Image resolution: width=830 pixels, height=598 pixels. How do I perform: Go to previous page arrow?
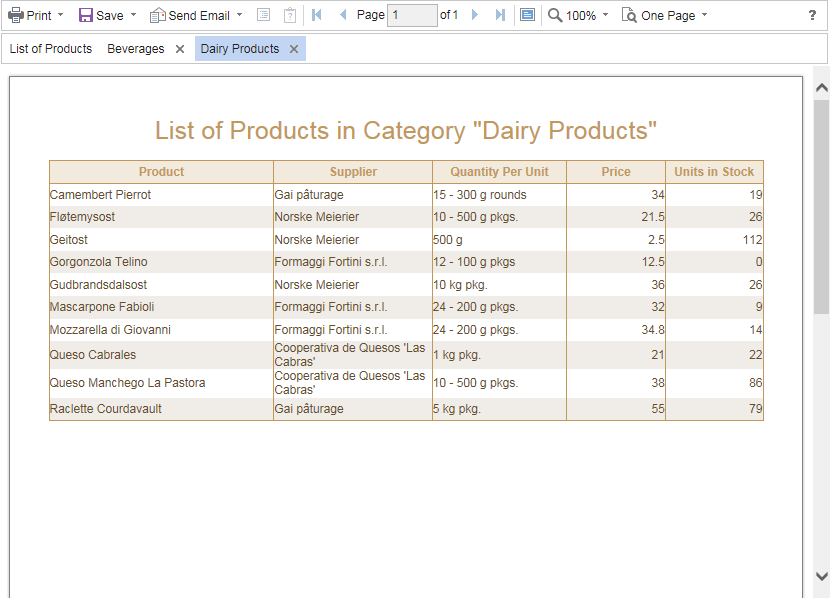343,15
